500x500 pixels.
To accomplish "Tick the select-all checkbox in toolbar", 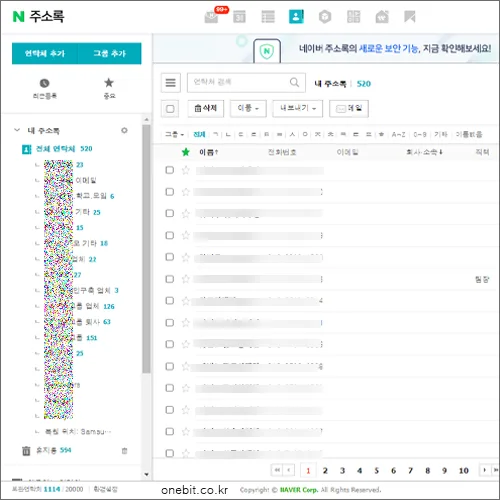I will [170, 109].
